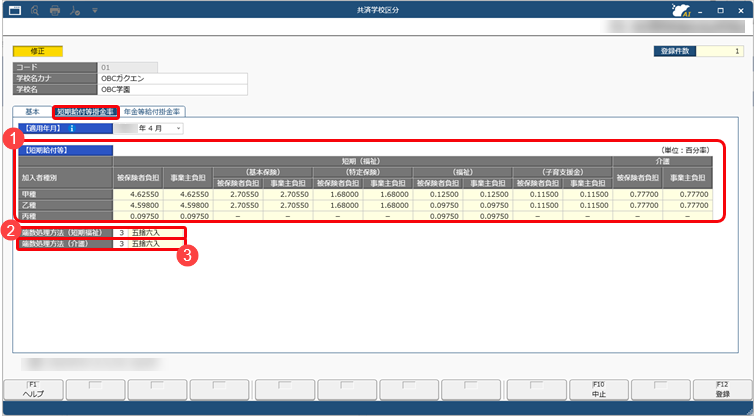Viewport: 754px width, 416px height.
Task: Select 甲種 子育支援金 被保険者負担 cell 0.11500
Action: (538, 194)
